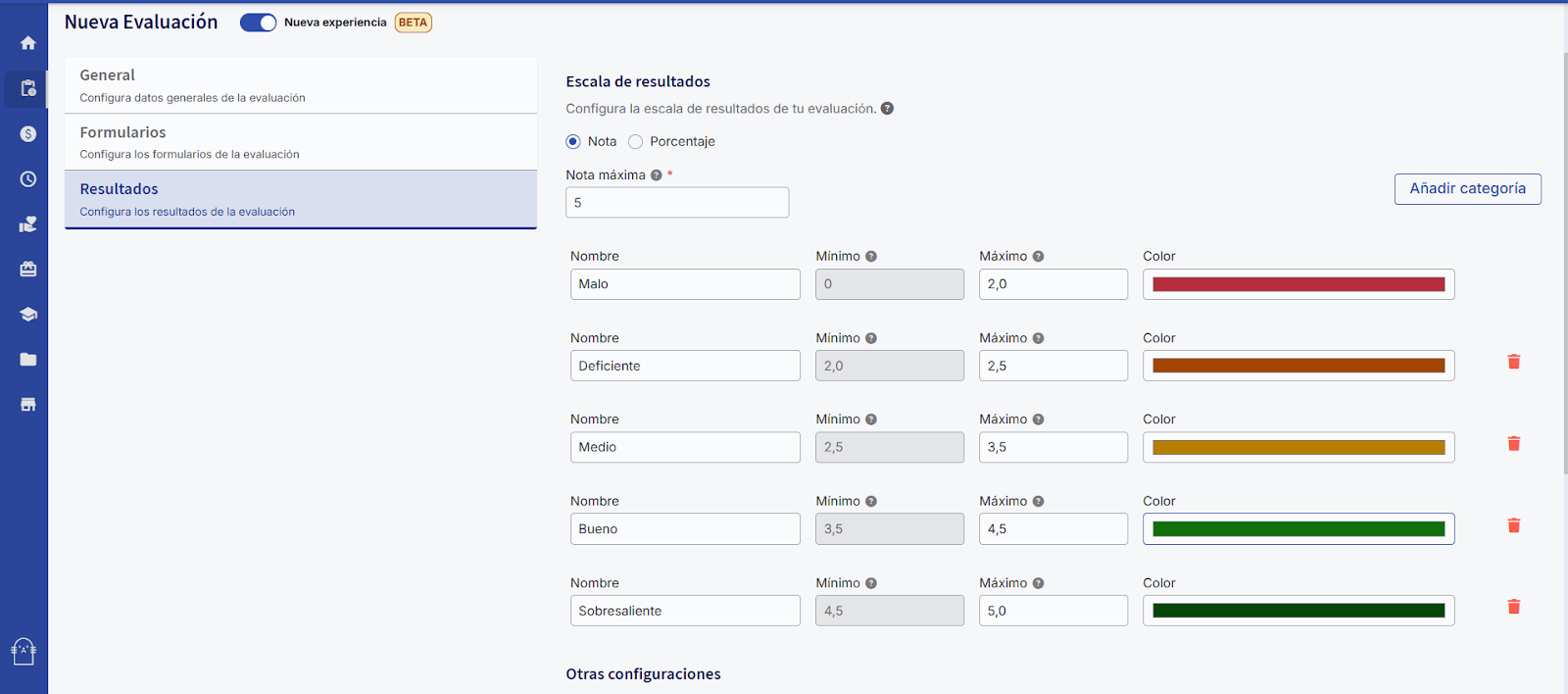Click the Máximo field for Bueno

[1053, 529]
